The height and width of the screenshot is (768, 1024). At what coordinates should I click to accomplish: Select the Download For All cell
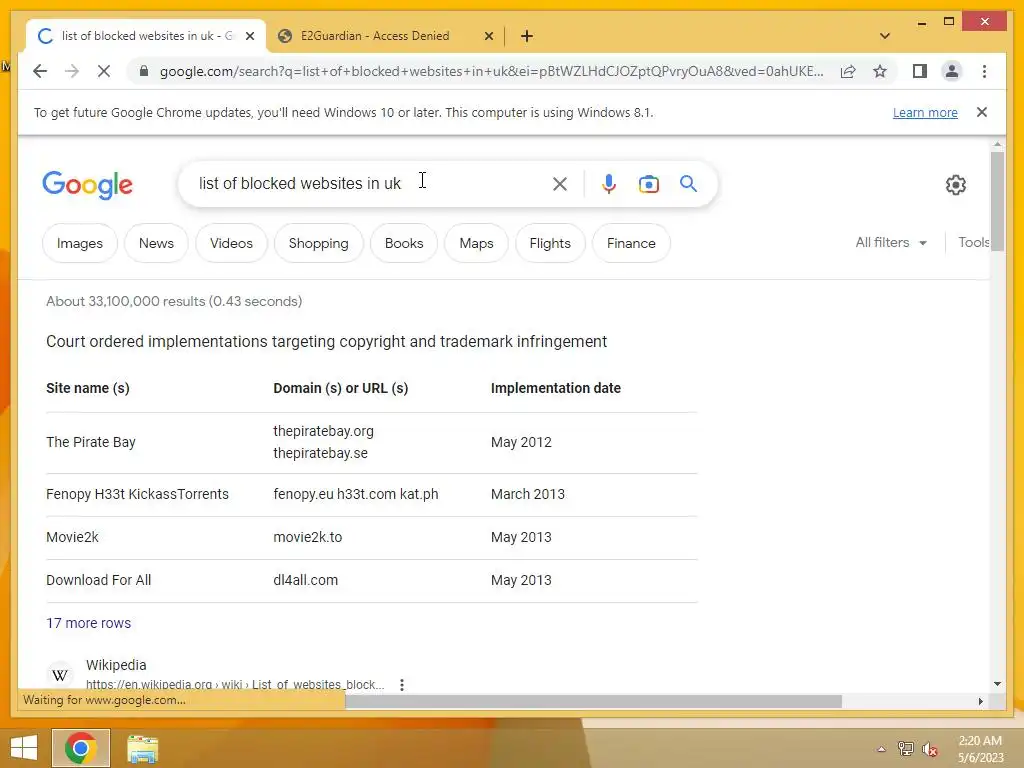click(98, 580)
